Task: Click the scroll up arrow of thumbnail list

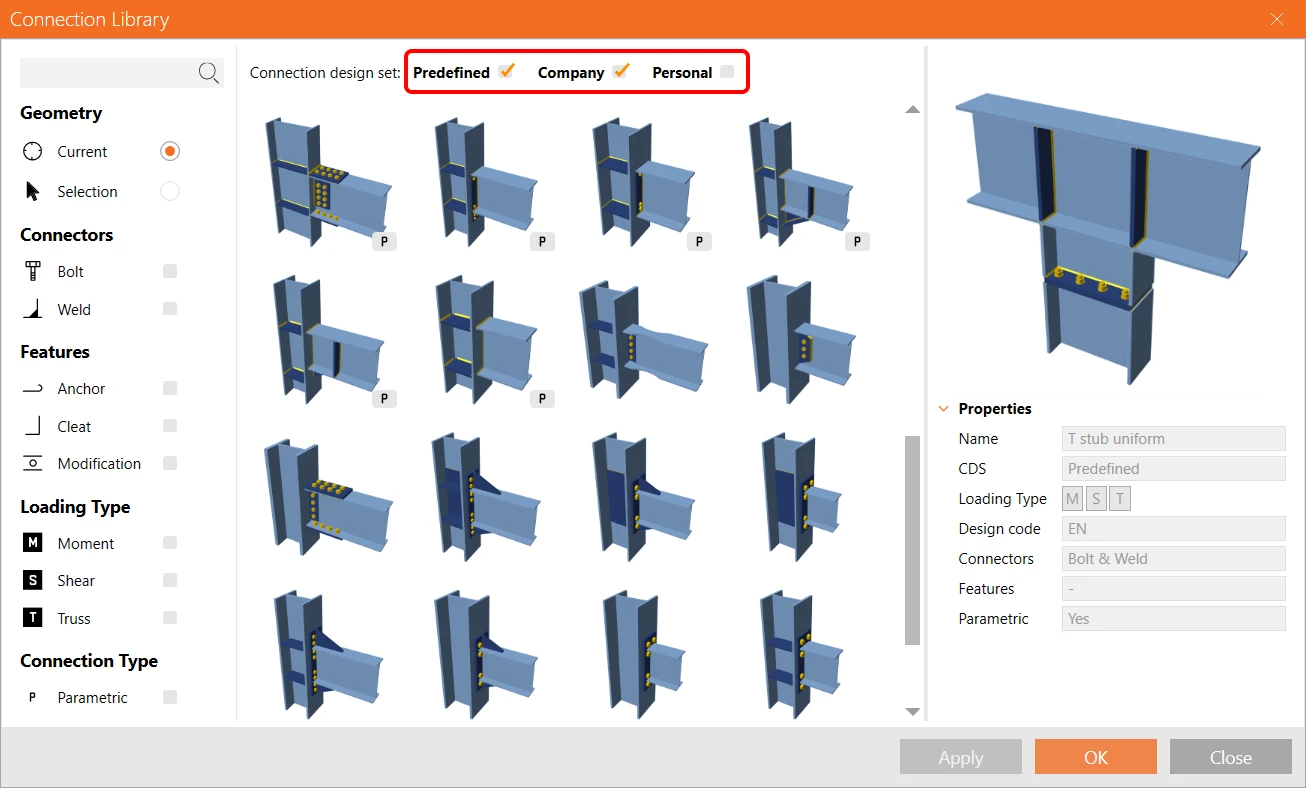Action: click(x=912, y=109)
